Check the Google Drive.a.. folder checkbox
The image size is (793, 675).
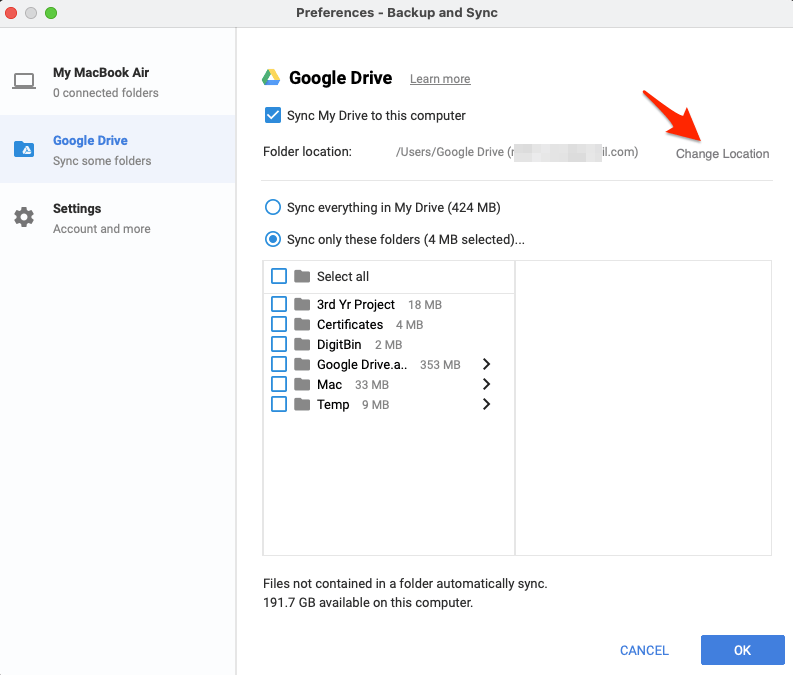279,364
